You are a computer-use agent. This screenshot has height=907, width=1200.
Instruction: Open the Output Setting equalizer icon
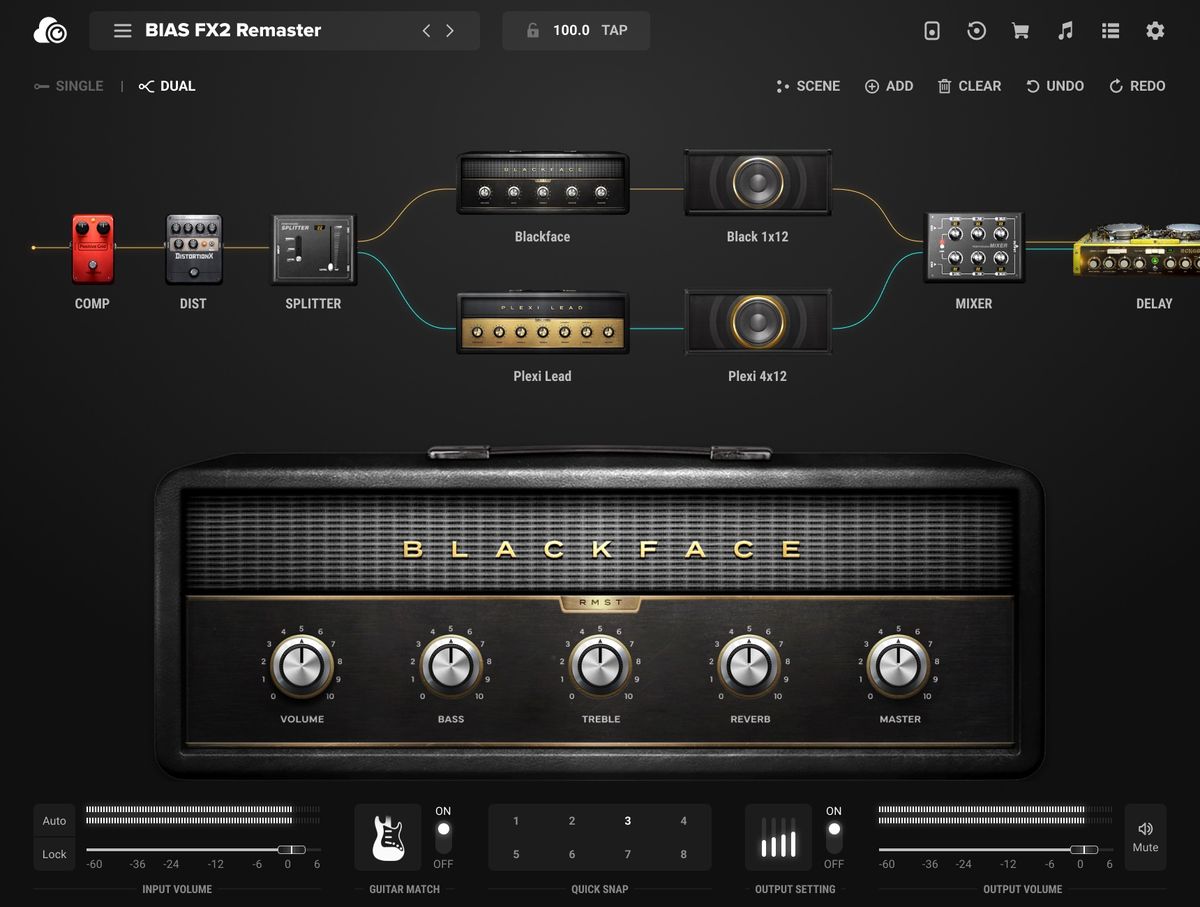point(779,837)
